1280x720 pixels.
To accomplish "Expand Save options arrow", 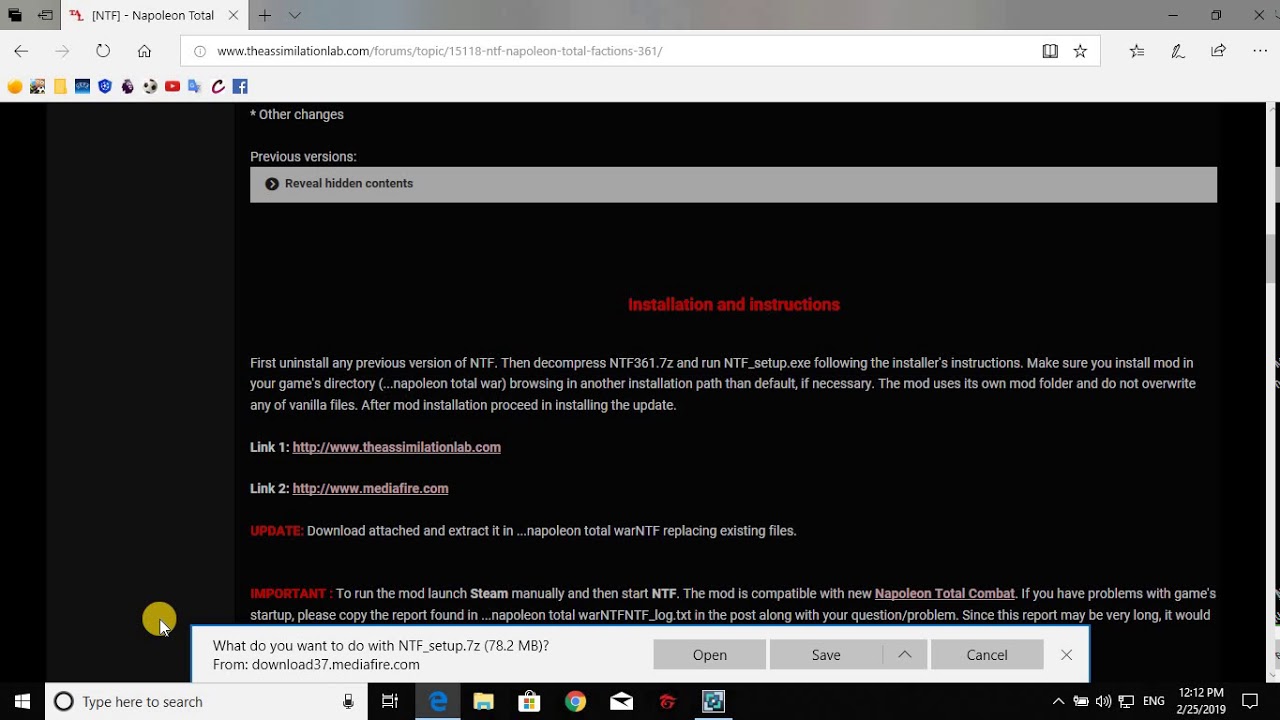I will [x=905, y=655].
